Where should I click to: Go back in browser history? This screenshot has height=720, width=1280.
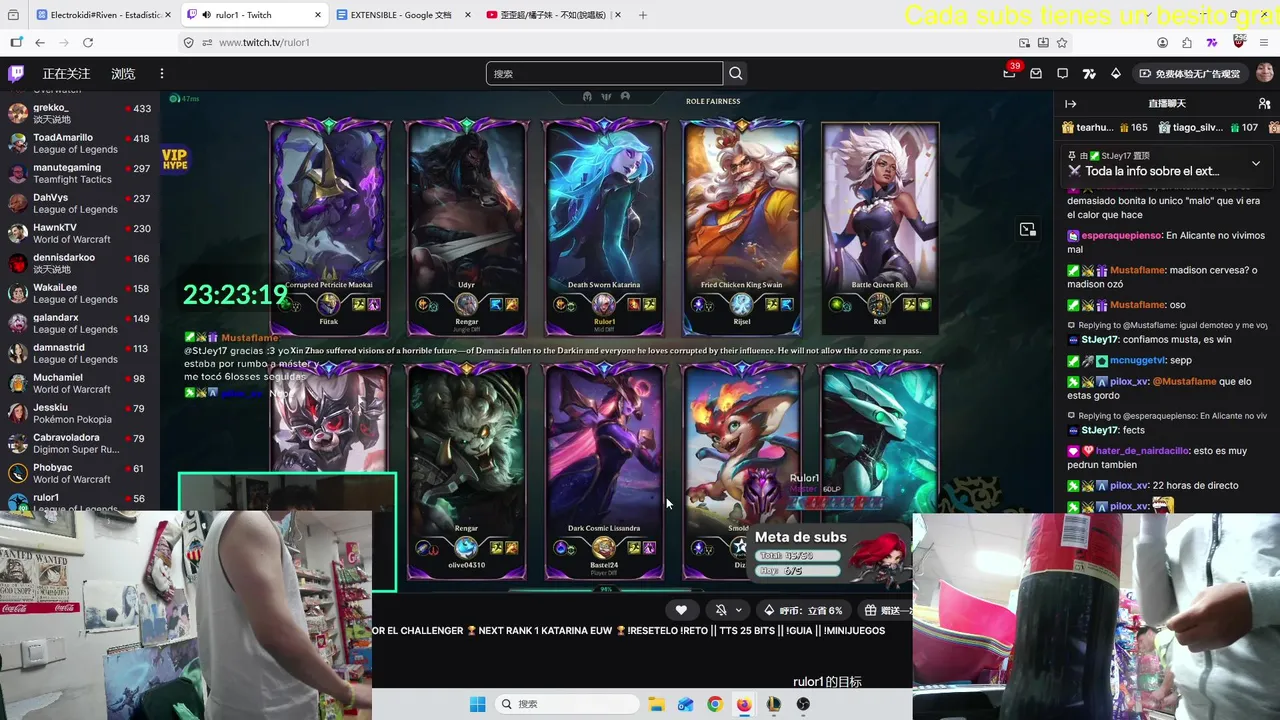click(x=40, y=42)
